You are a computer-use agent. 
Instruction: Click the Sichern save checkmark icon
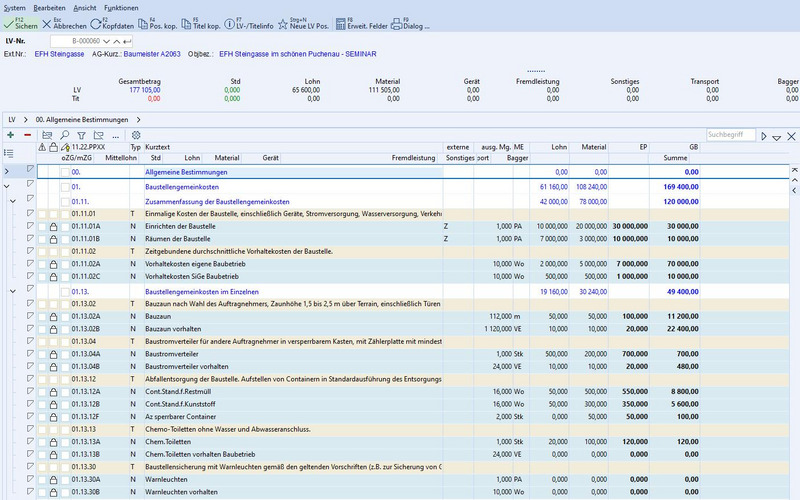9,22
